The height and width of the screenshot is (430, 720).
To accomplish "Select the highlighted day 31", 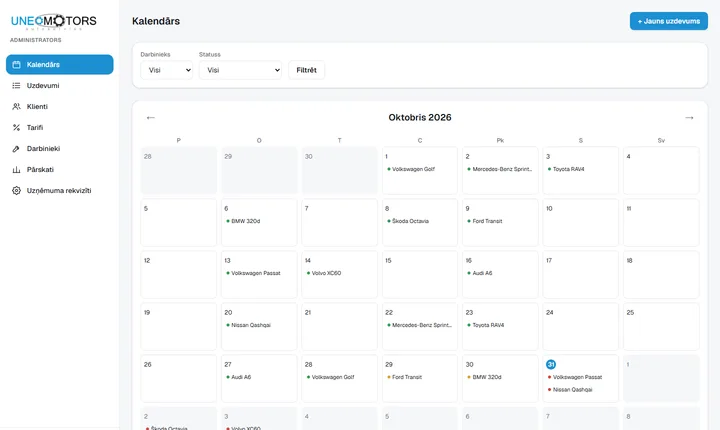I will (551, 364).
